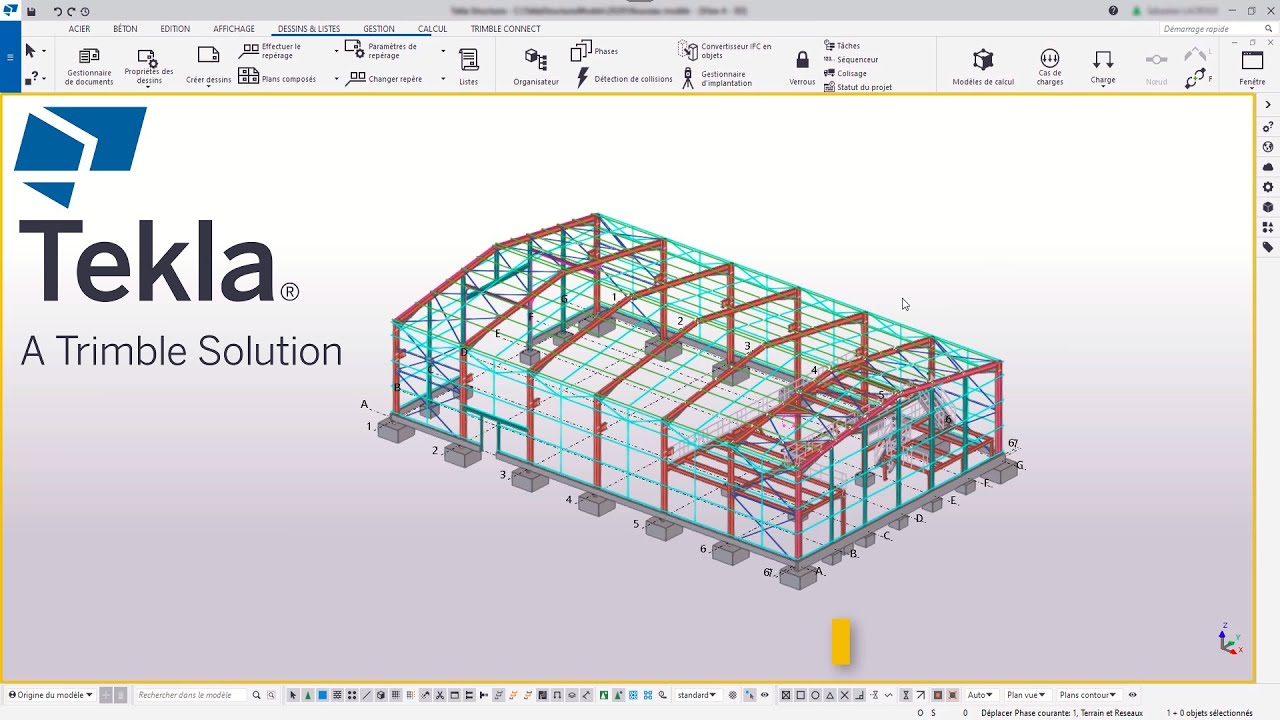1280x720 pixels.
Task: Expand Effectuer le repérage dropdown arrow
Action: pos(336,51)
